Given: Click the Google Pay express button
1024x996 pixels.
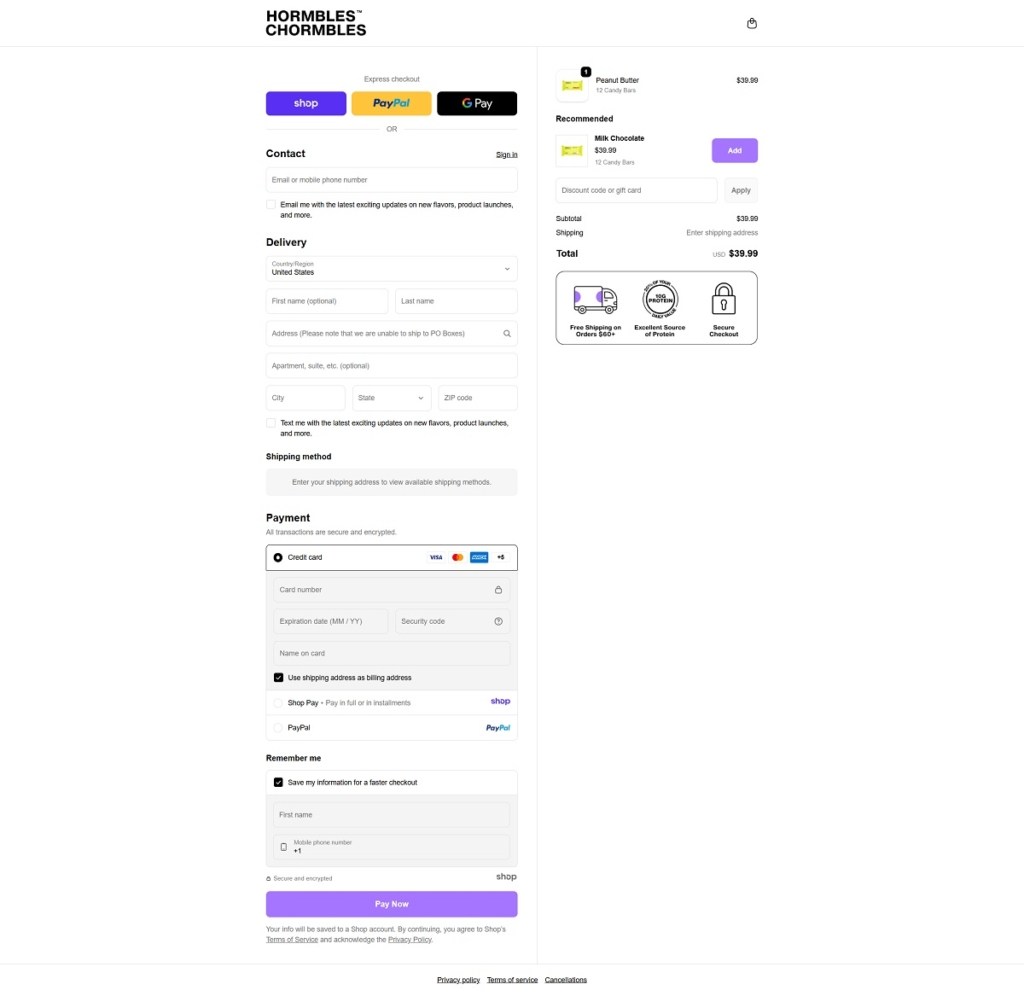Looking at the screenshot, I should click(477, 103).
